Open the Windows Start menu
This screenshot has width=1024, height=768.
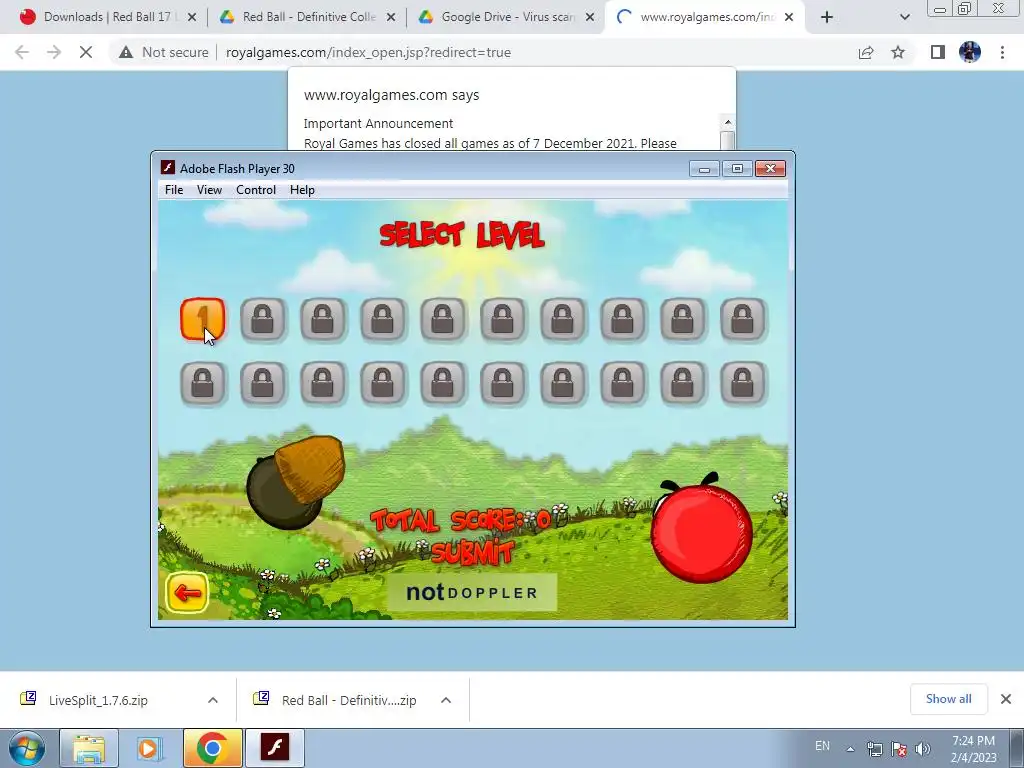coord(26,748)
